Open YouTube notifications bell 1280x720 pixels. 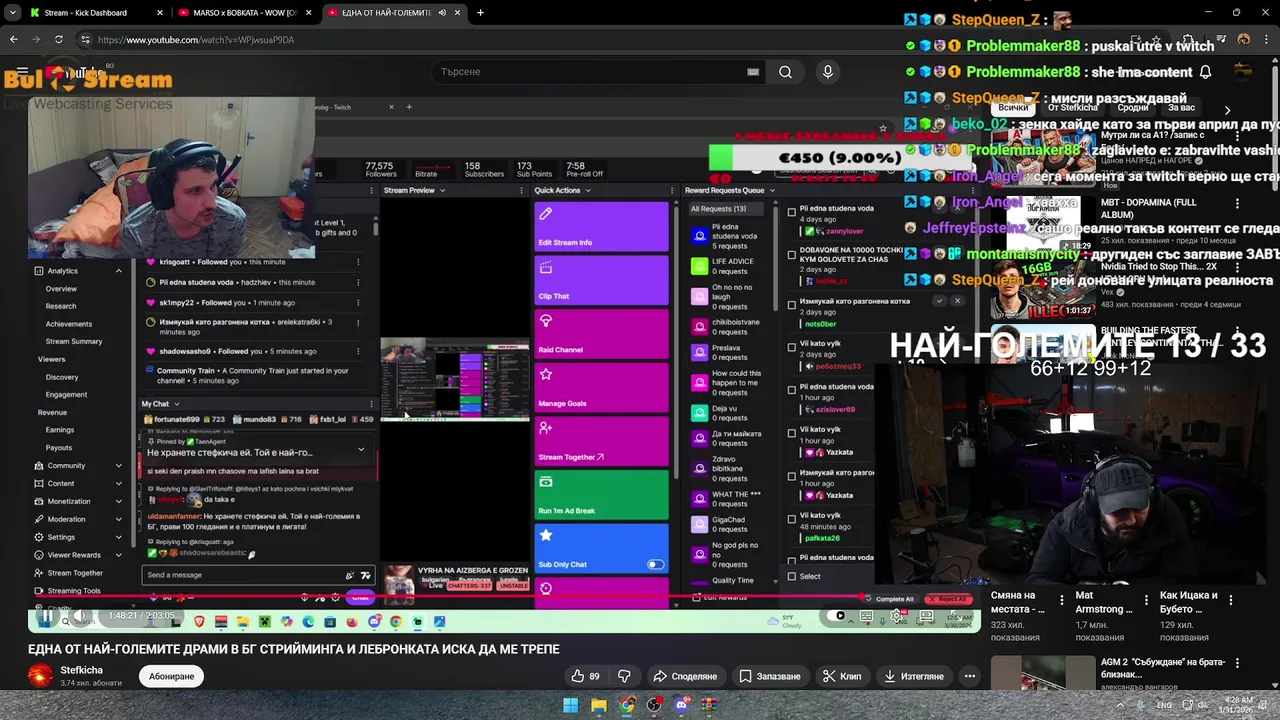tap(1205, 72)
